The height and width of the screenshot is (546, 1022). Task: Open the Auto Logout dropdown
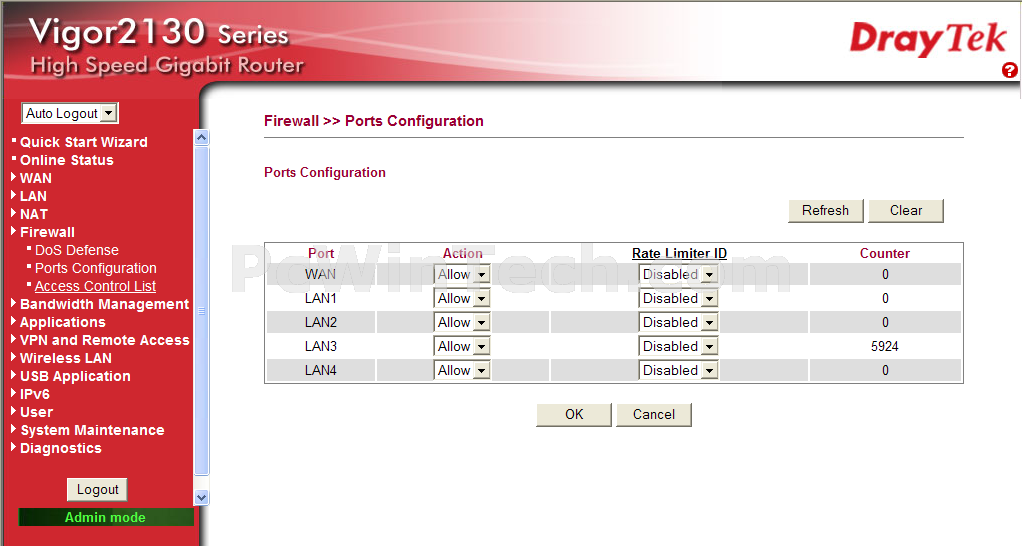[x=70, y=113]
